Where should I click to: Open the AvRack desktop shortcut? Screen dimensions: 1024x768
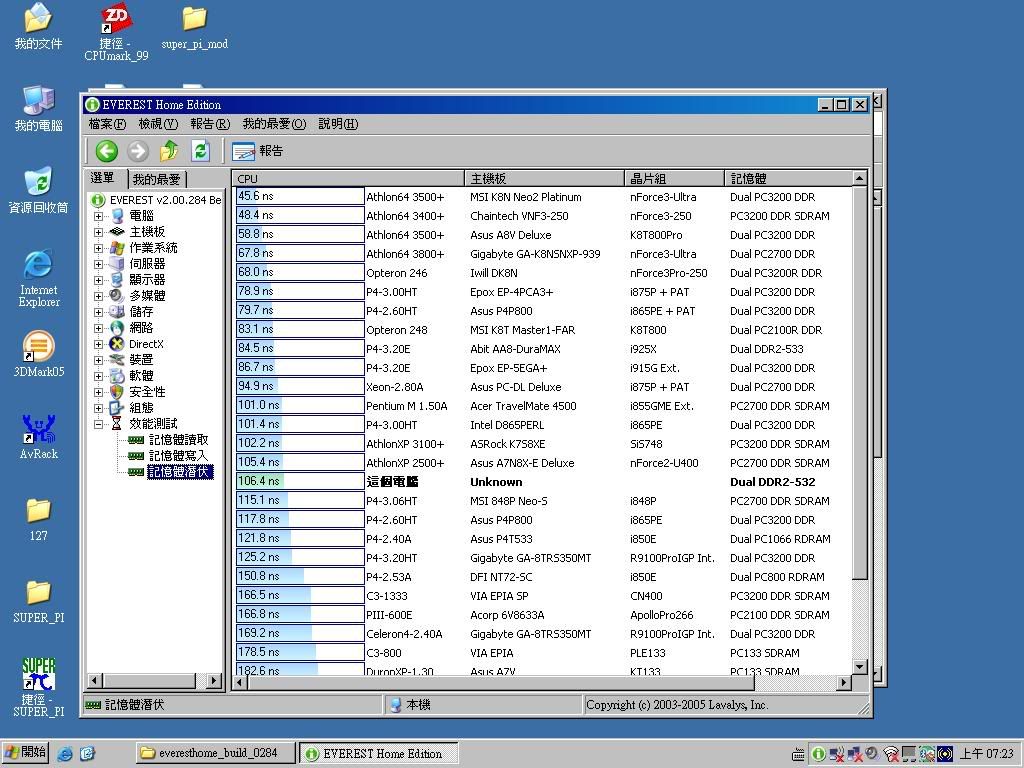39,437
